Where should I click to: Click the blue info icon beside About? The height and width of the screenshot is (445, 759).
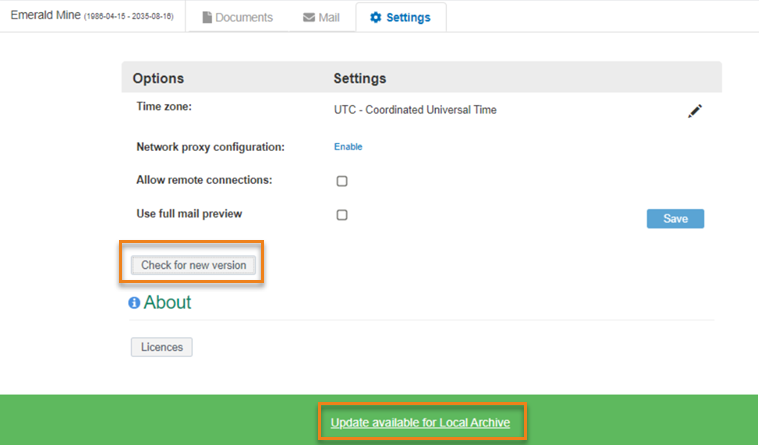pyautogui.click(x=134, y=303)
